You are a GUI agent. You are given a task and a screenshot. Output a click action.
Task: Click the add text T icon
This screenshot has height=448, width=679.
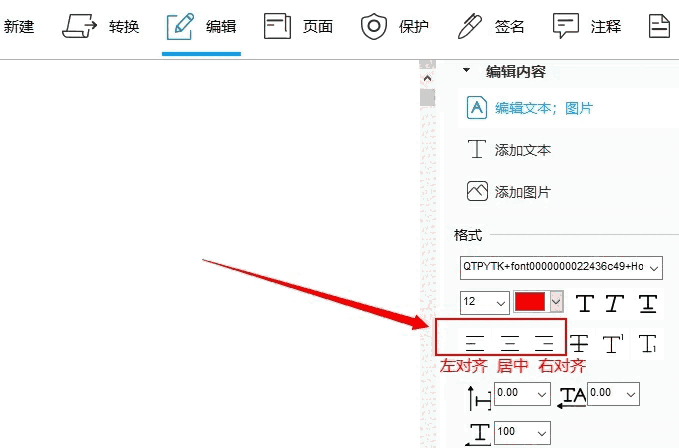point(477,149)
